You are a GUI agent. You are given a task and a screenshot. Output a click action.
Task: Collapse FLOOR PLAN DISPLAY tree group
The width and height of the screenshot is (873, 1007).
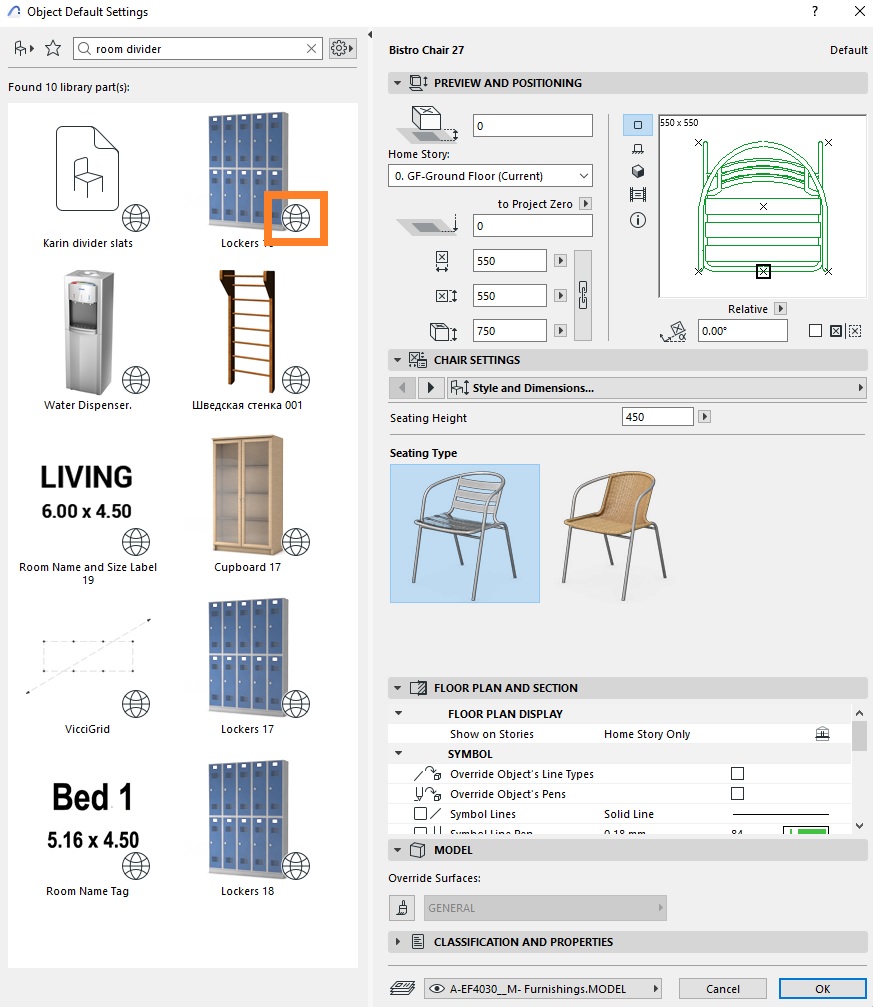(x=398, y=714)
